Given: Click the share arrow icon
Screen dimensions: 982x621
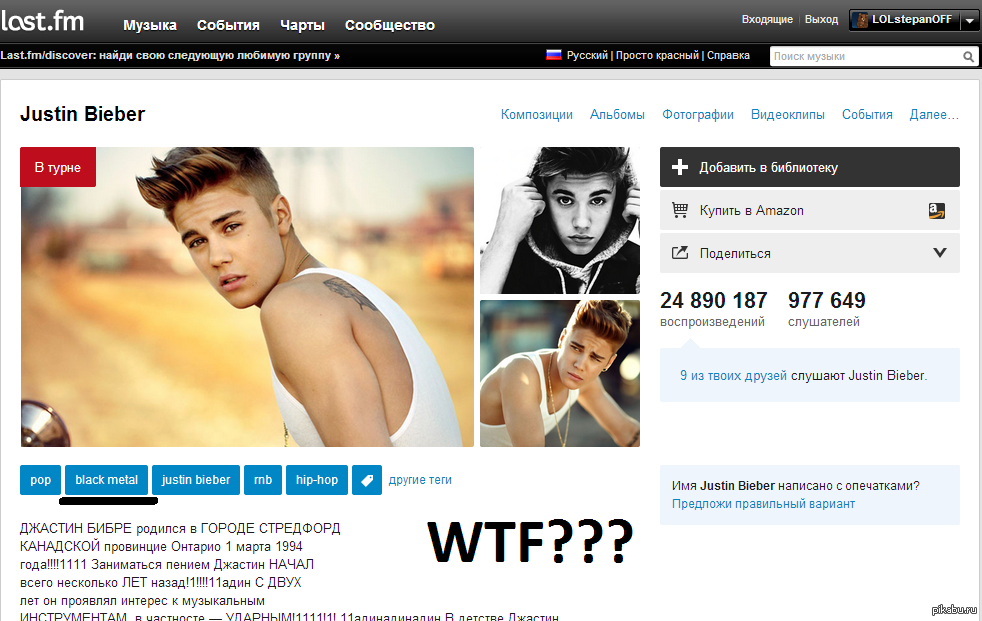Looking at the screenshot, I should [680, 253].
